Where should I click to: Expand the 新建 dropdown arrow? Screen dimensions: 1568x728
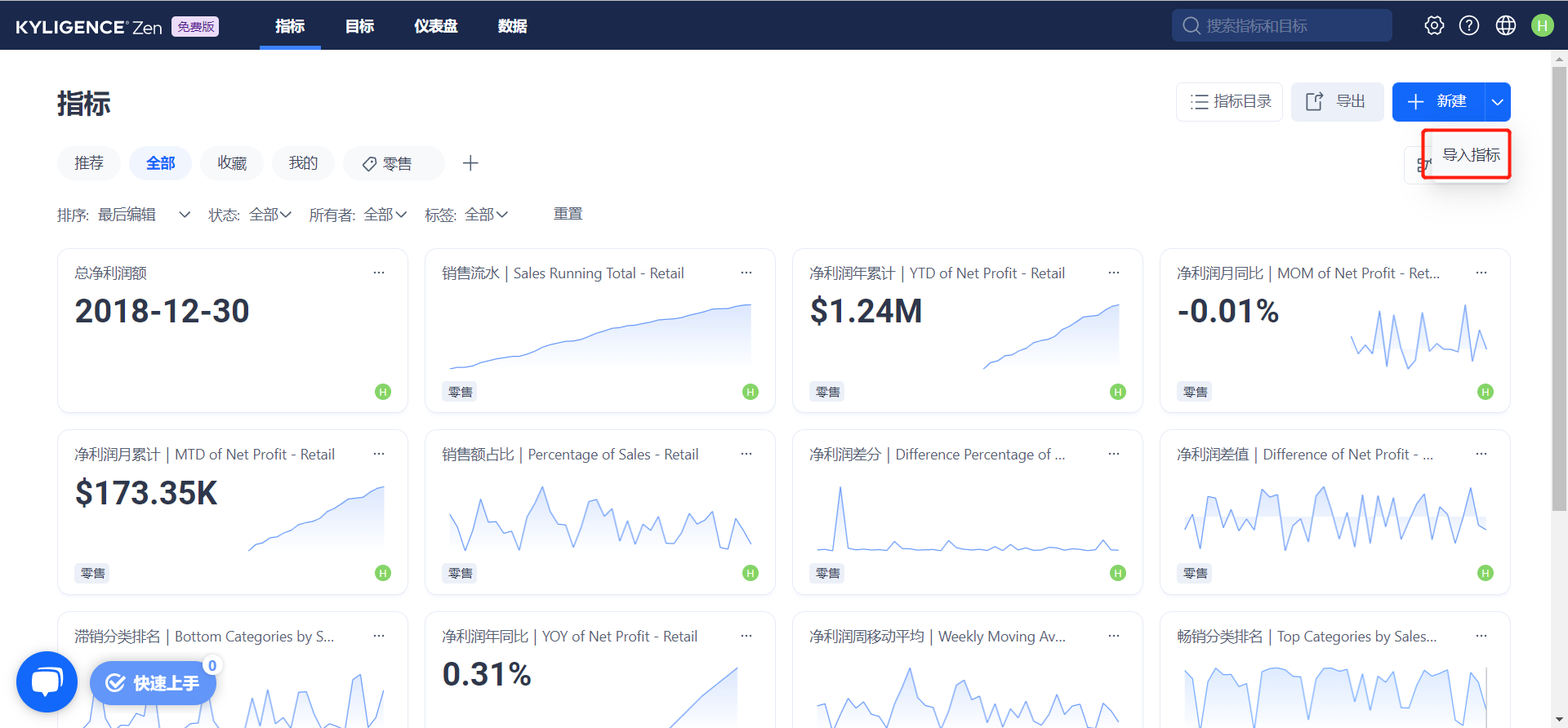(x=1498, y=102)
